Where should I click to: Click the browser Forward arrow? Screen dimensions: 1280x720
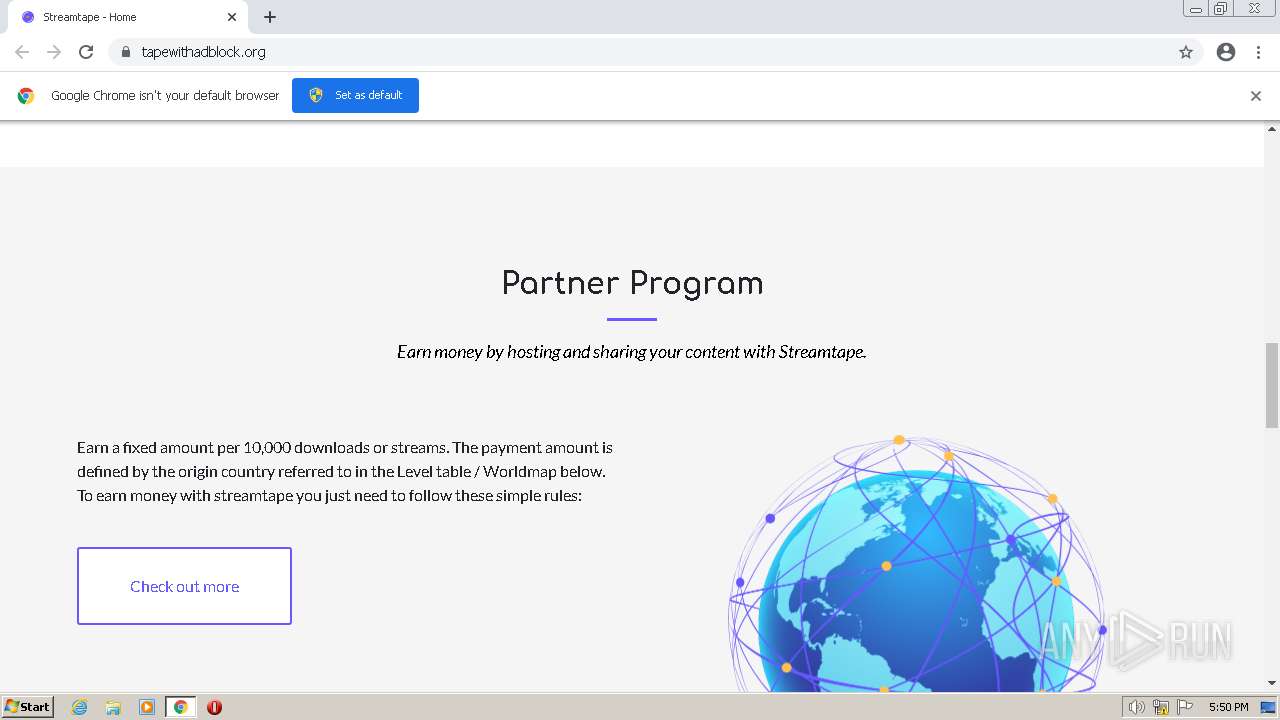tap(54, 52)
